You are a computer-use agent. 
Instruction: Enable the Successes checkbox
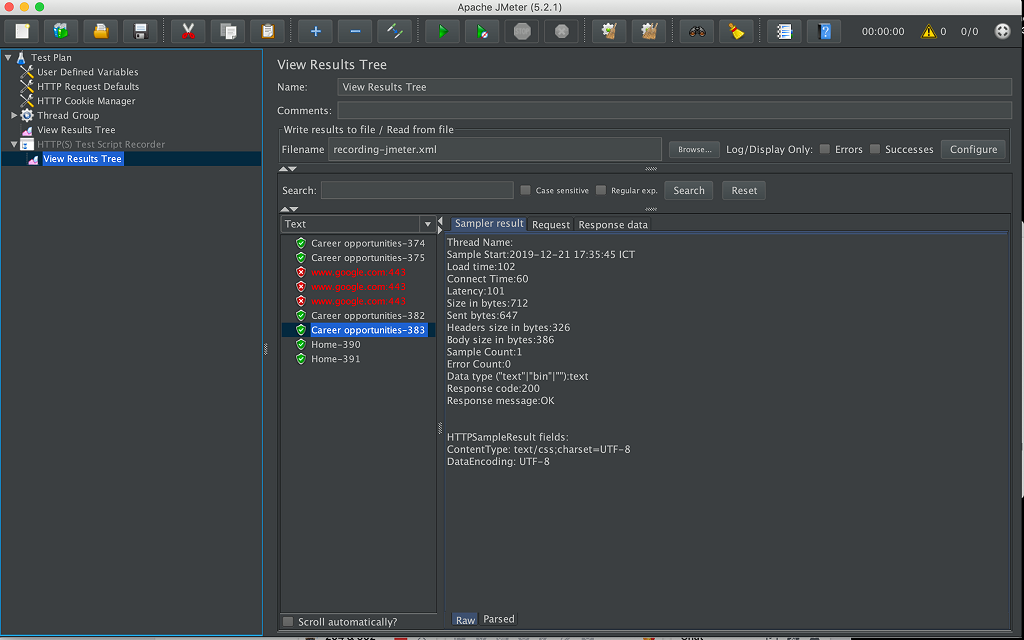pos(875,149)
